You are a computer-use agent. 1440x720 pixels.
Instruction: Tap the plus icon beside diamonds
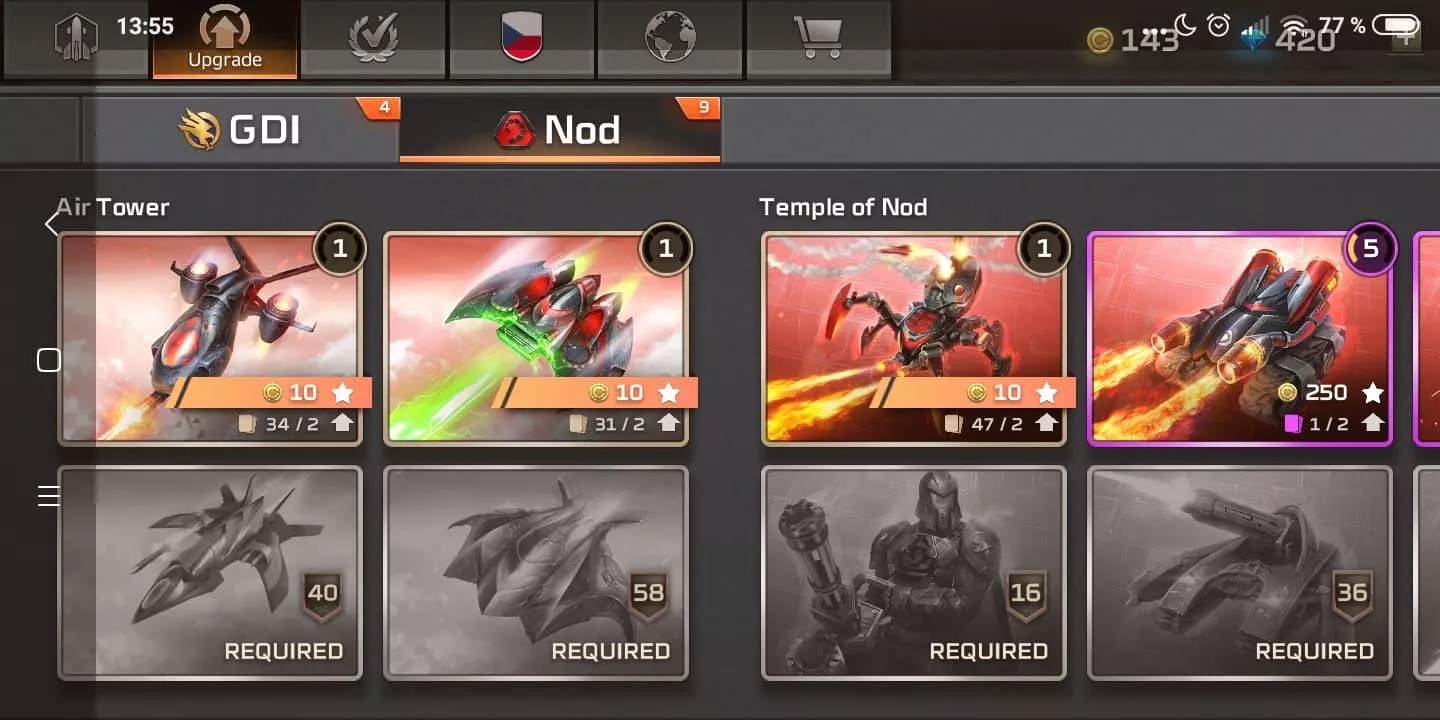click(1407, 40)
